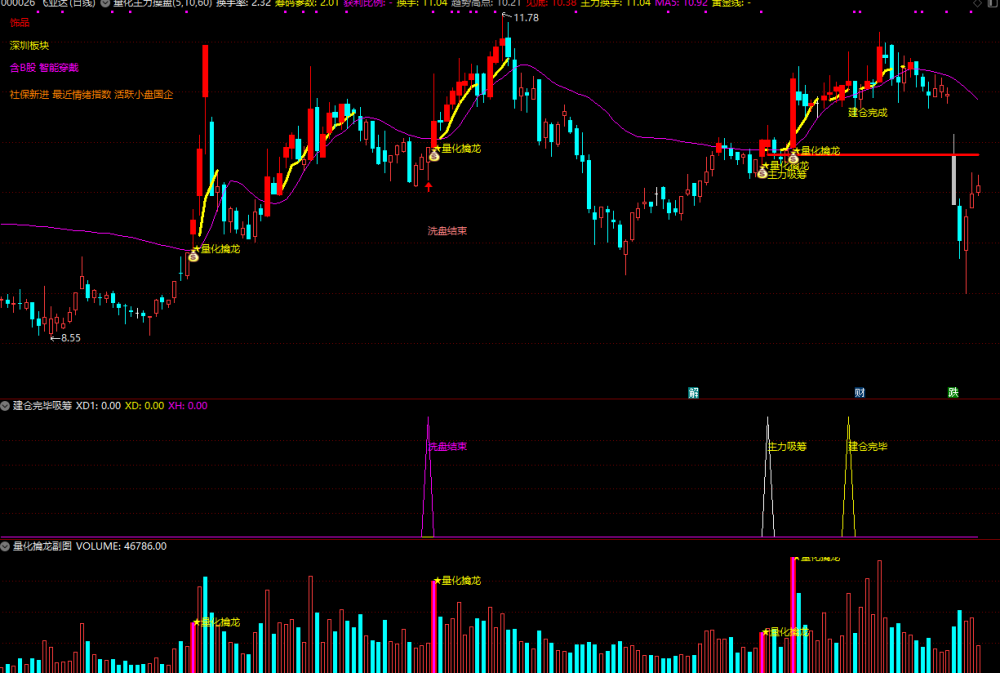Viewport: 1000px width, 673px height.
Task: Open the 量化擒龙副图 indicator name menu
Action: click(42, 547)
